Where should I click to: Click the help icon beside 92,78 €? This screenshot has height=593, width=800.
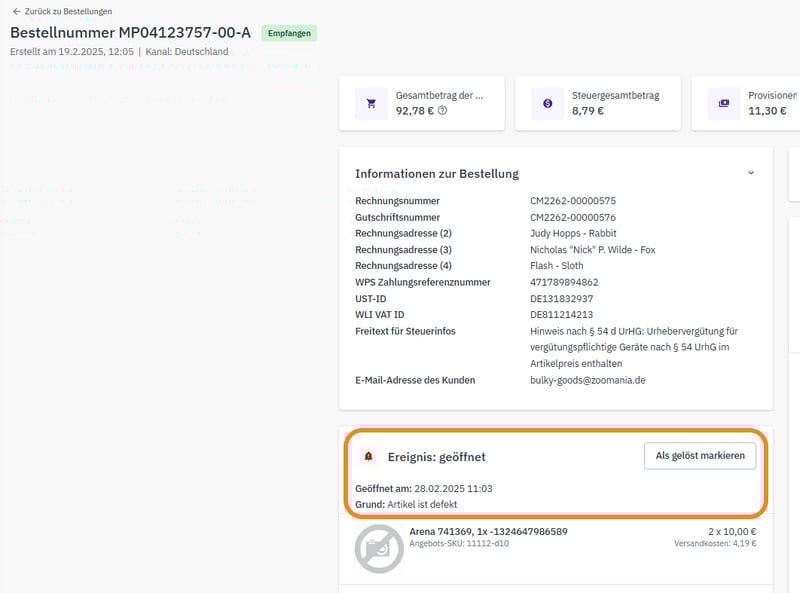tap(442, 110)
